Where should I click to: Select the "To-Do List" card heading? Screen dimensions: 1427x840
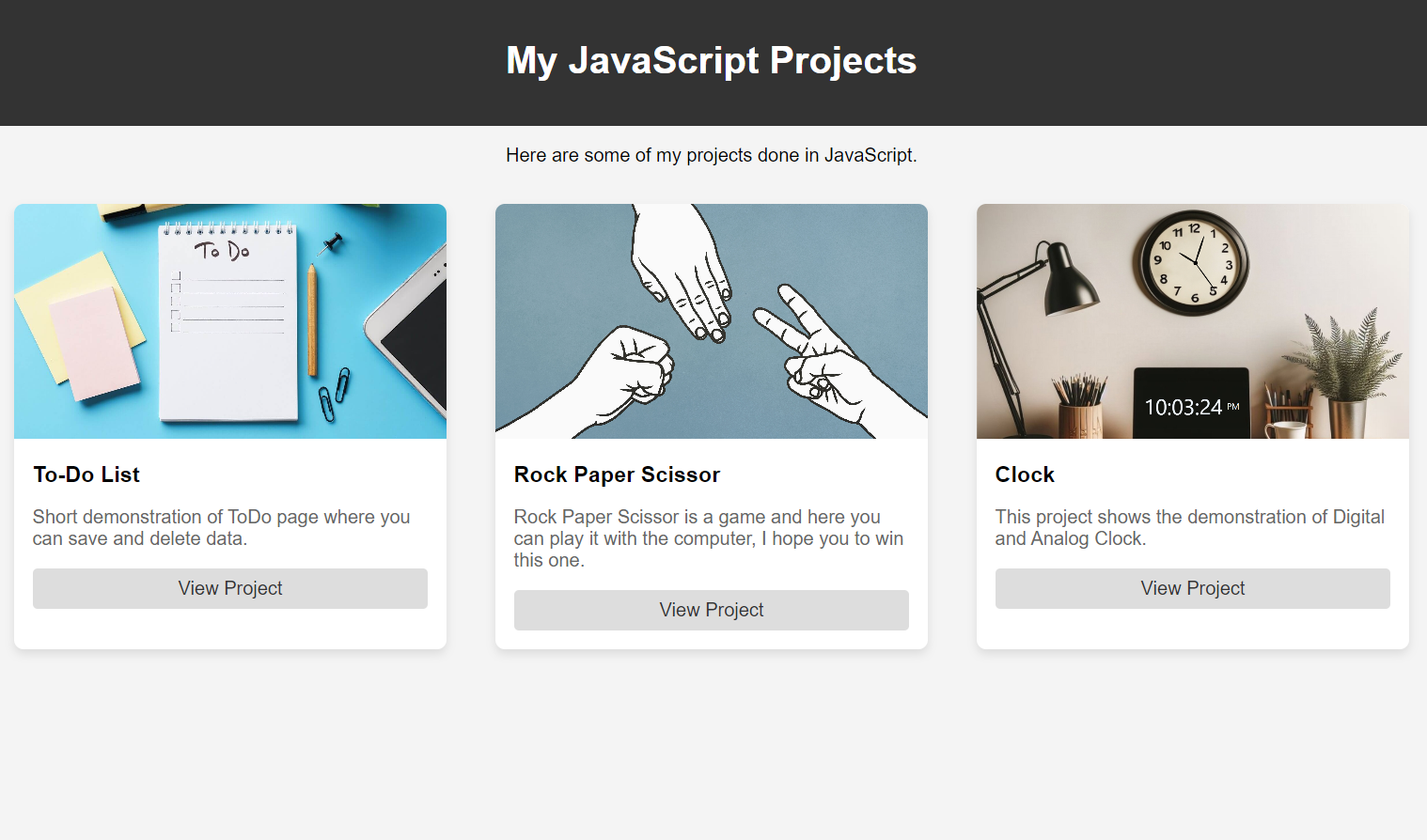[86, 474]
